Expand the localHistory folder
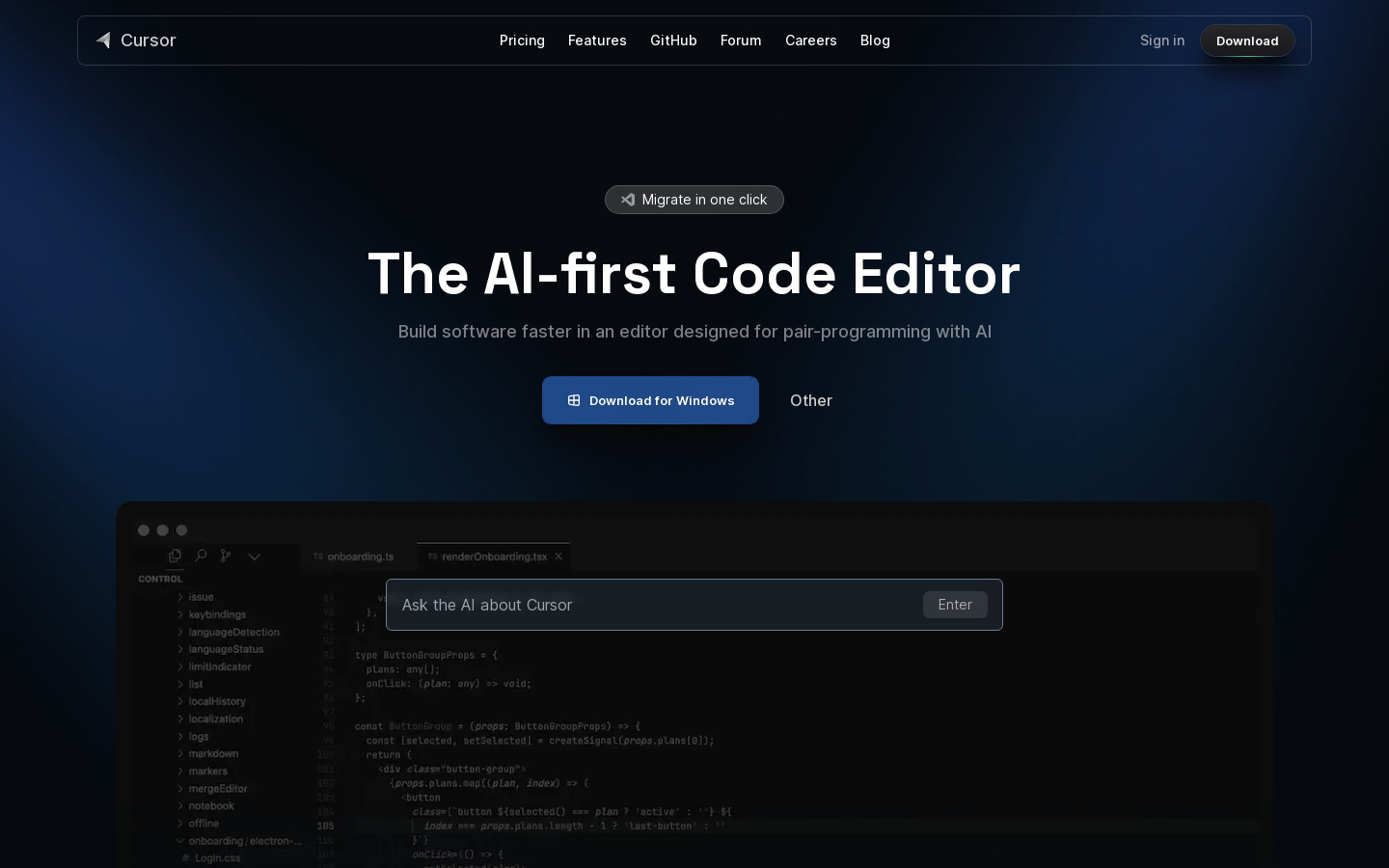Screen dimensions: 1389x868 [217, 701]
